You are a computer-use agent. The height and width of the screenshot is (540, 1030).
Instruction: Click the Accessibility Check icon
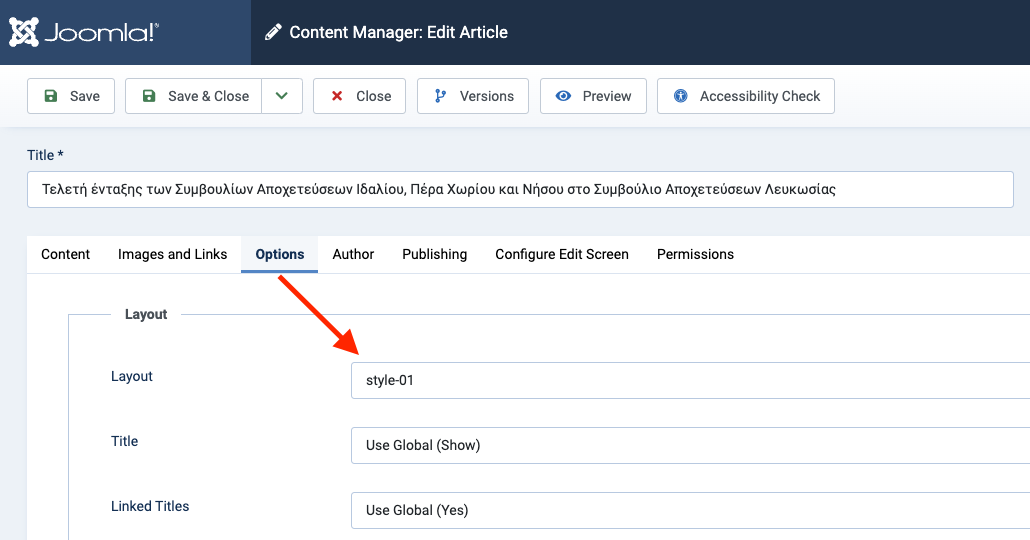tap(681, 96)
